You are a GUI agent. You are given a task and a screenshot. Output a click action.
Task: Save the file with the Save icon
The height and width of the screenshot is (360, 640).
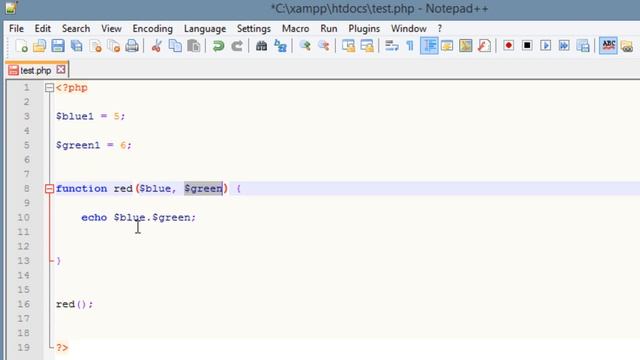pyautogui.click(x=58, y=46)
